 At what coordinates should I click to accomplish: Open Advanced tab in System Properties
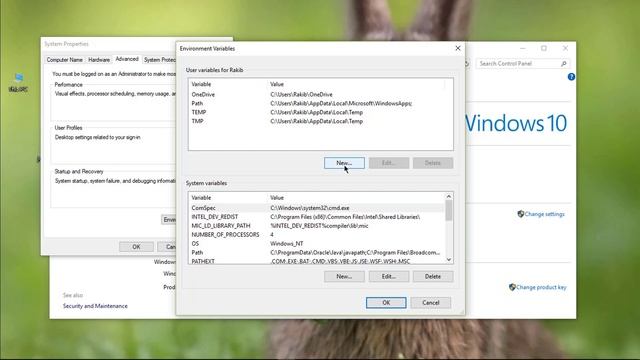[x=127, y=59]
